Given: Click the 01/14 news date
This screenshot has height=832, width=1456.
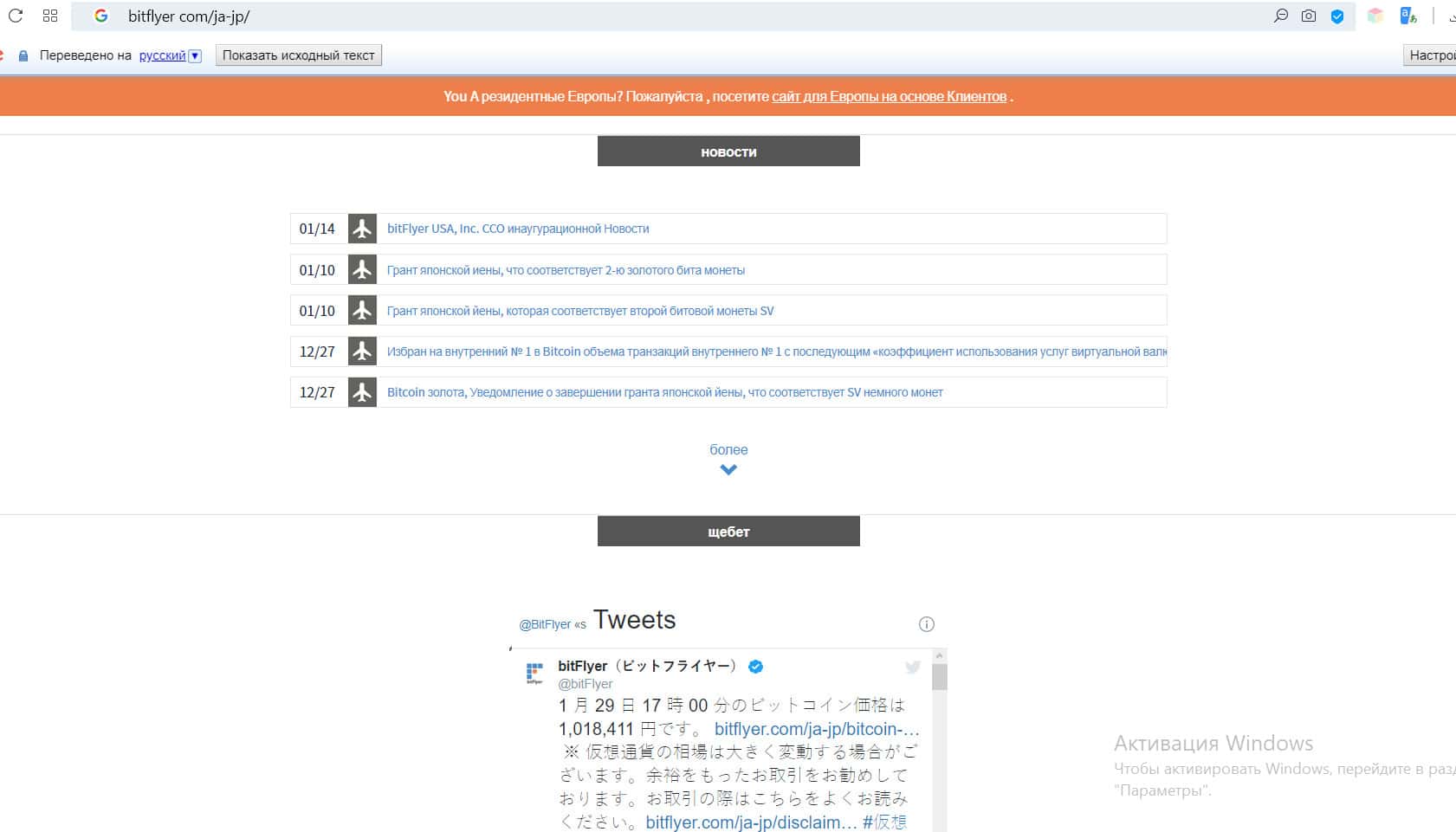Looking at the screenshot, I should [x=317, y=229].
